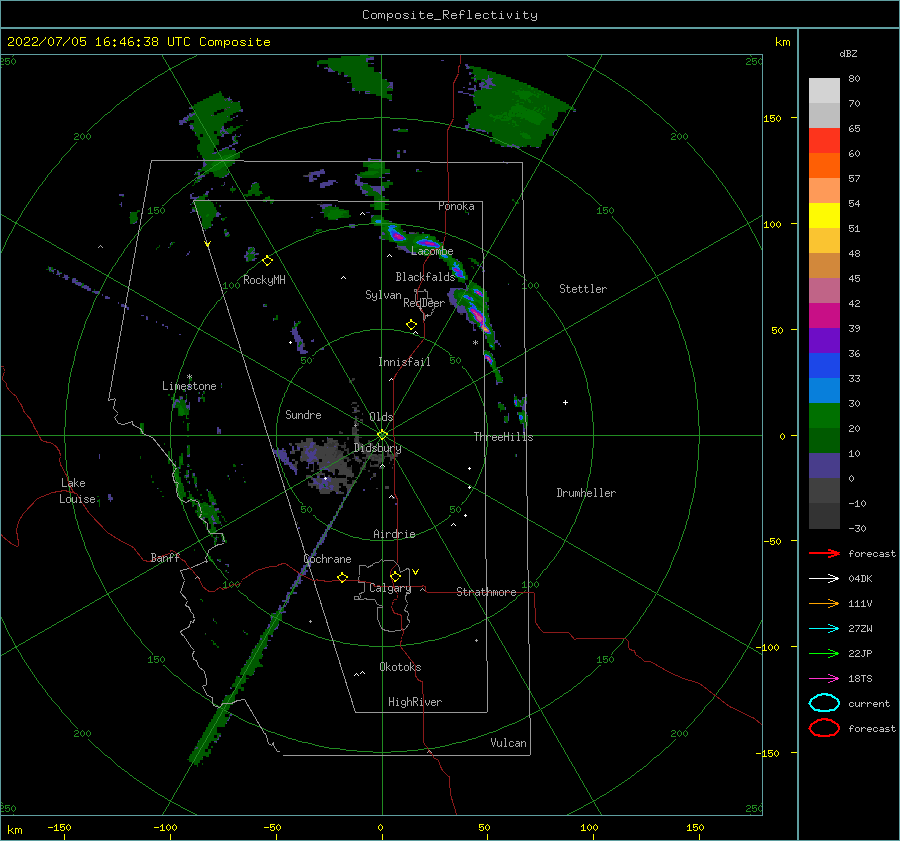Click the magenta swatch below 42 dBZ
900x841 pixels.
click(824, 316)
